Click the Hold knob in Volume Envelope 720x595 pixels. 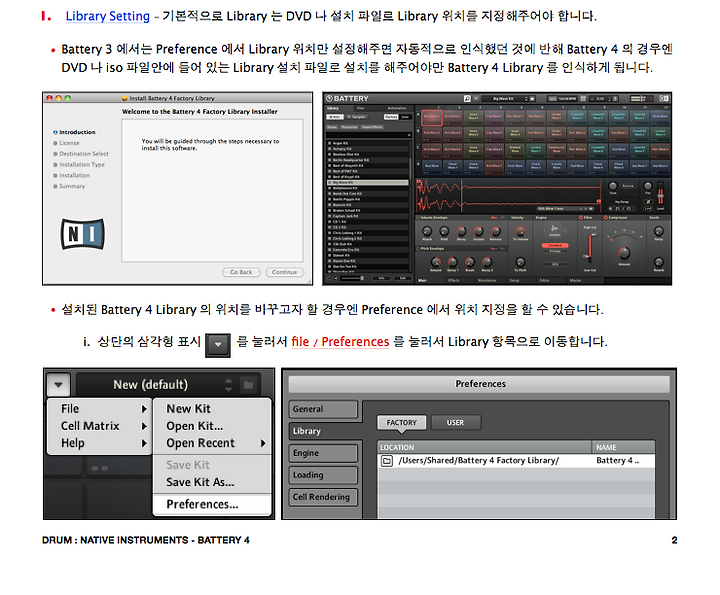(444, 231)
